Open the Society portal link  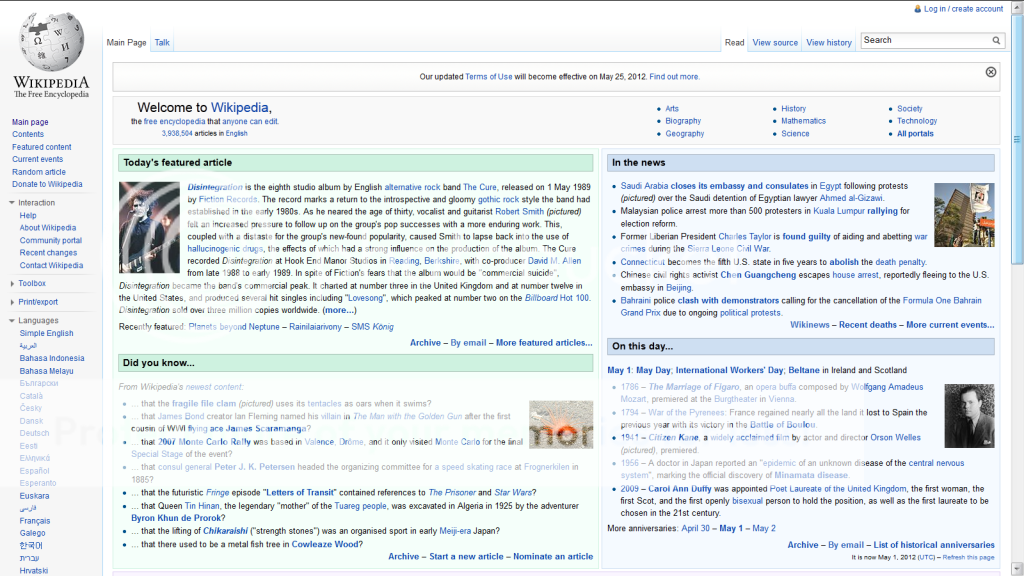[x=909, y=108]
